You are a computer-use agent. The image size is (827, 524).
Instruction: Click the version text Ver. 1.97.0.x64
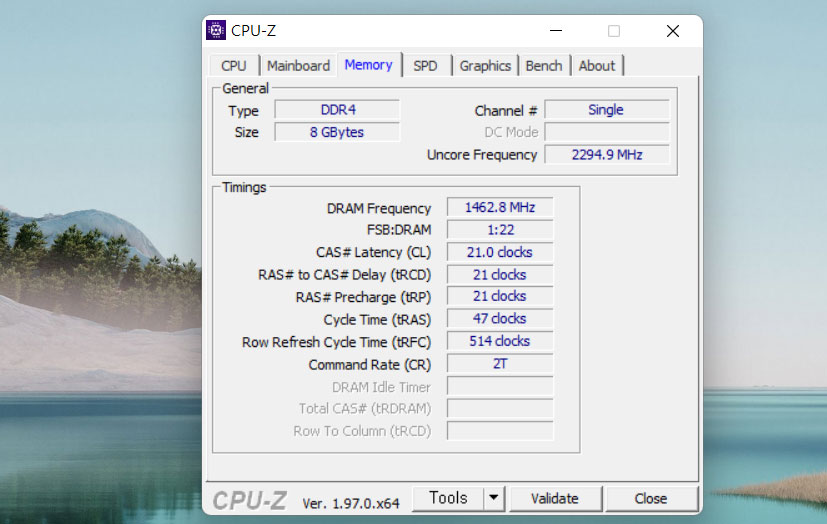pyautogui.click(x=351, y=503)
